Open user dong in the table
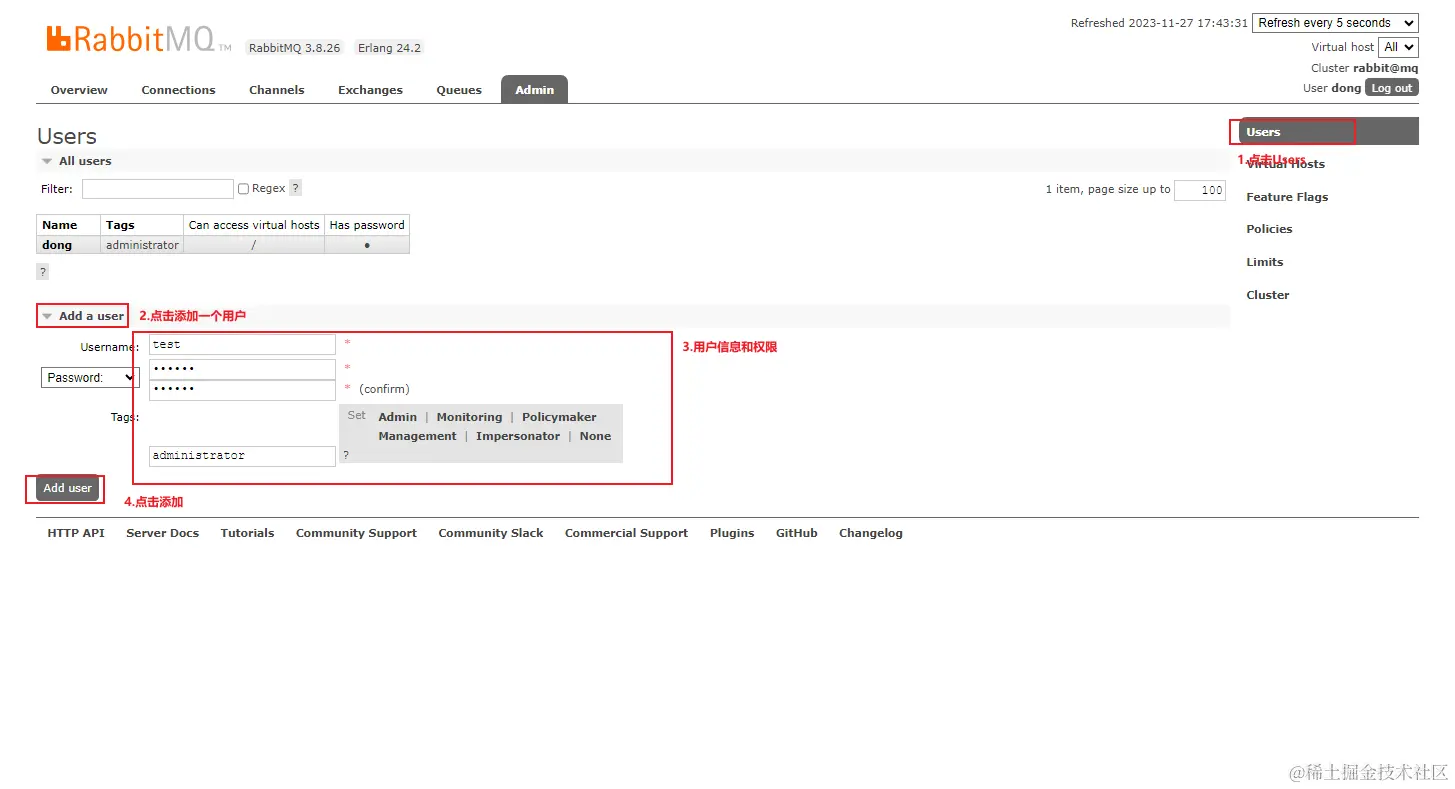Image resolution: width=1455 pixels, height=789 pixels. click(x=57, y=245)
